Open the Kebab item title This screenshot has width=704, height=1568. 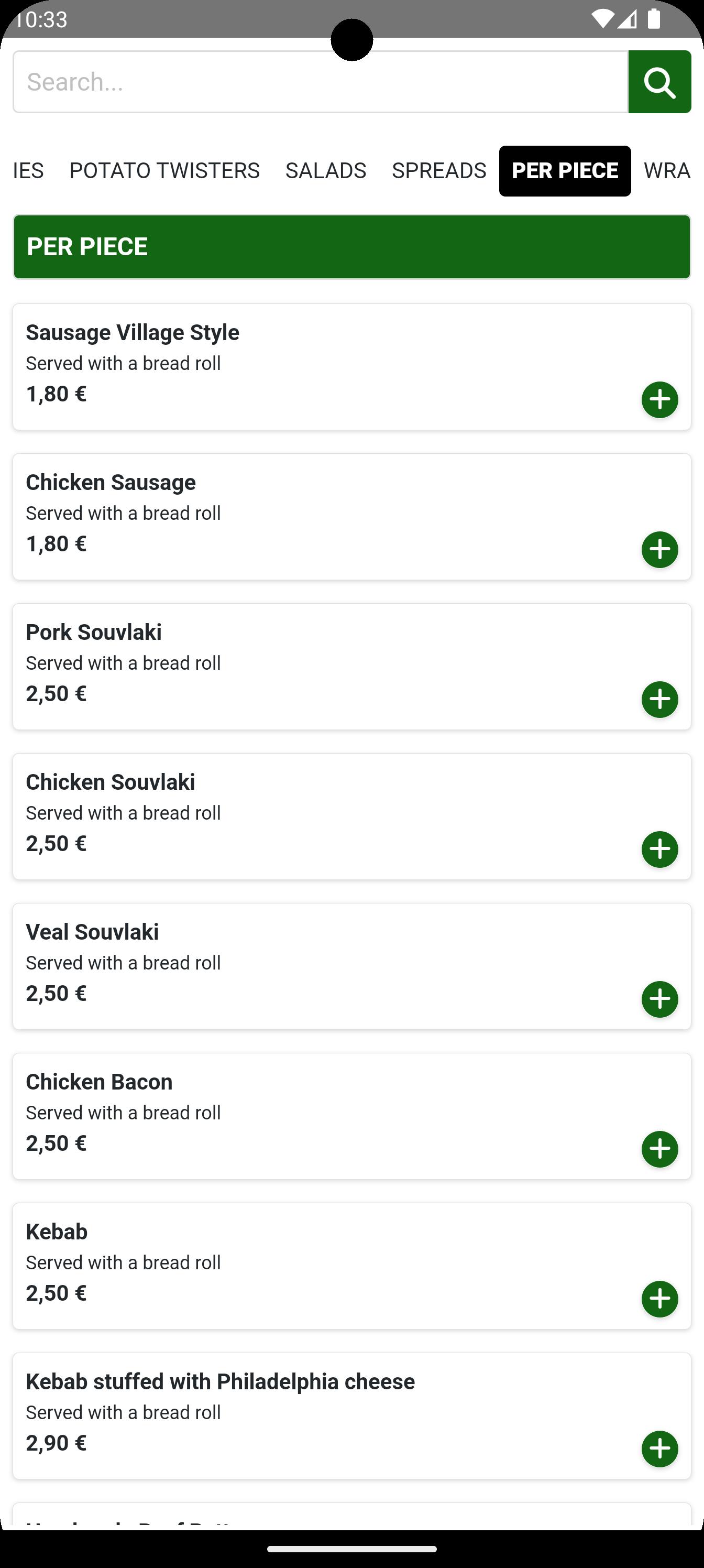57,1232
